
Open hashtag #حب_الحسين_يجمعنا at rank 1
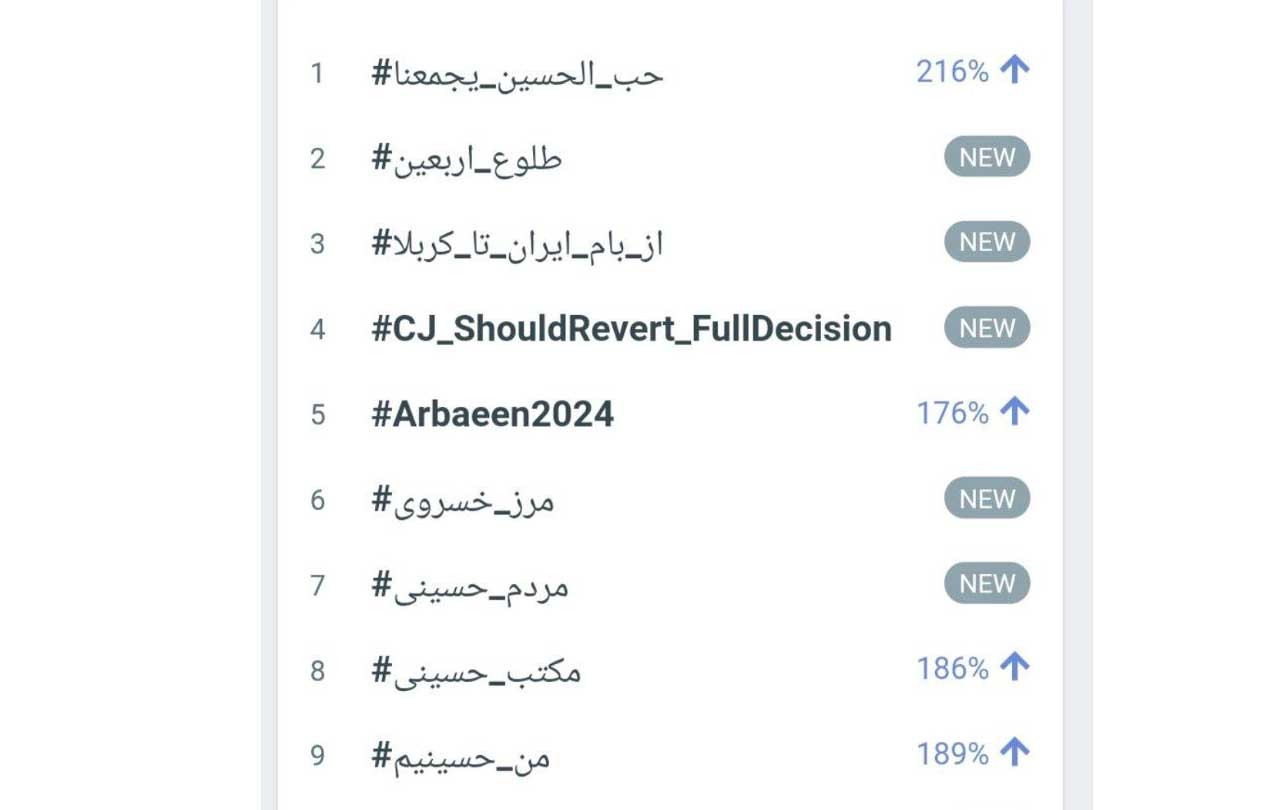pyautogui.click(x=518, y=74)
